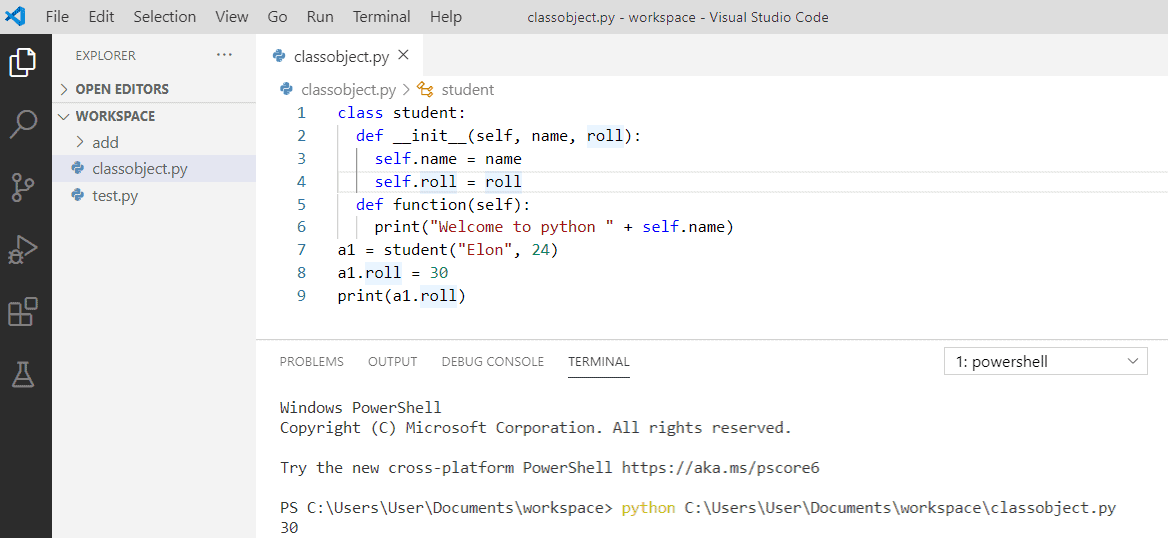Click the 'def __init__' definition line
This screenshot has height=538, width=1168.
[498, 136]
